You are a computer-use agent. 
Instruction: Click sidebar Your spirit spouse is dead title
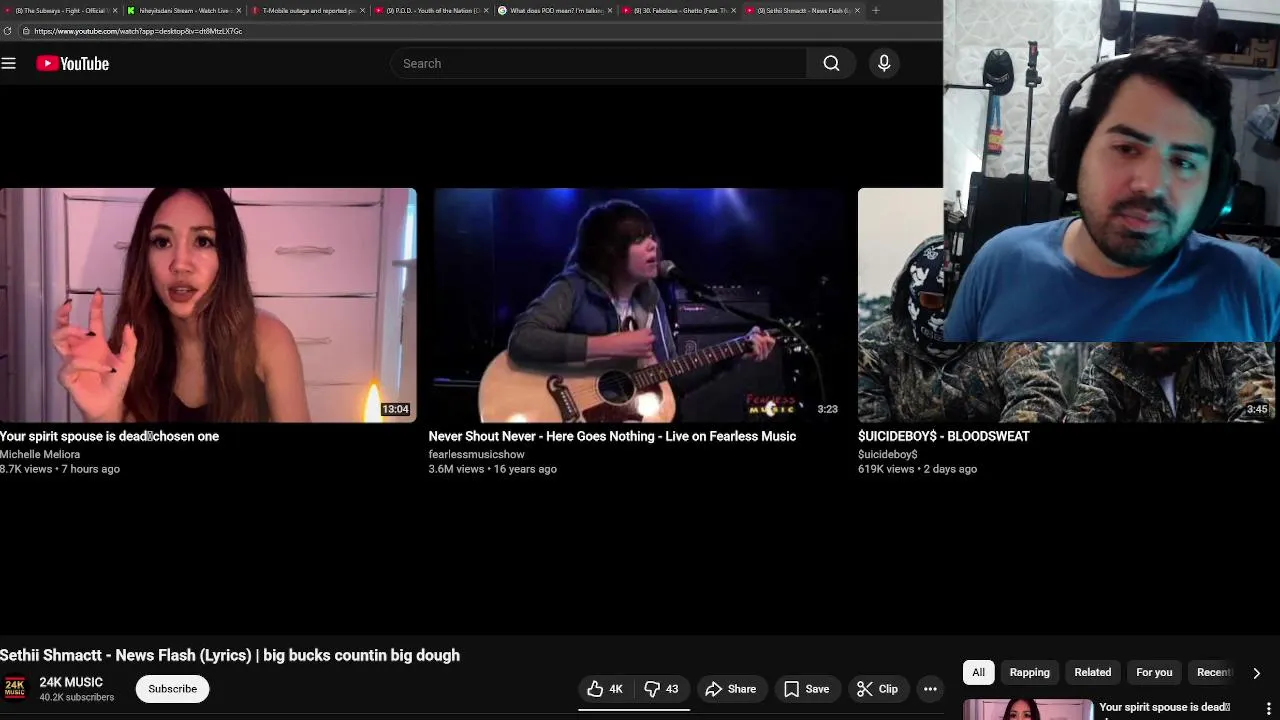(x=1164, y=707)
